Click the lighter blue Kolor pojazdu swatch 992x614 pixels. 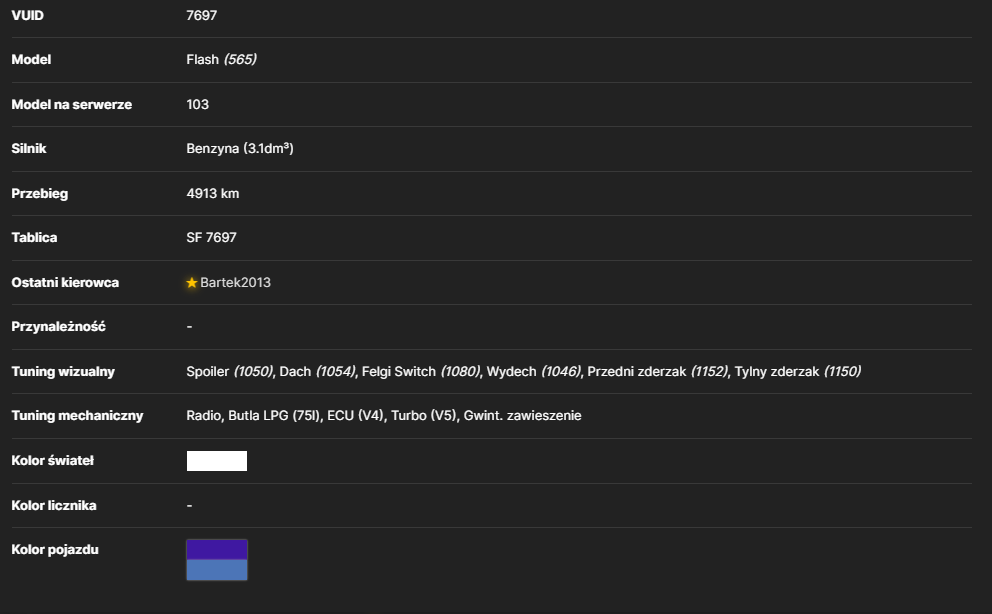[x=217, y=570]
